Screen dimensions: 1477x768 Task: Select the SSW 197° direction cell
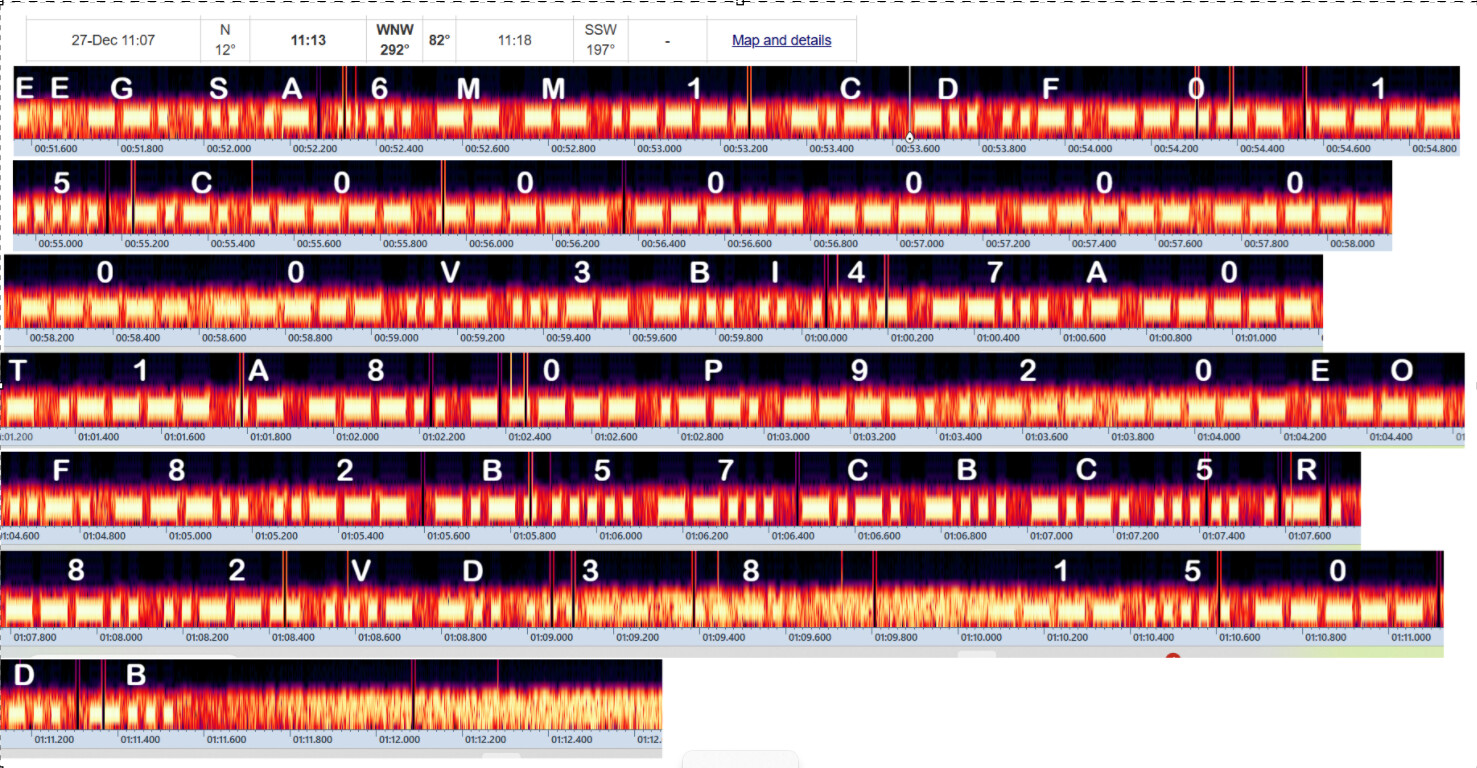[600, 41]
